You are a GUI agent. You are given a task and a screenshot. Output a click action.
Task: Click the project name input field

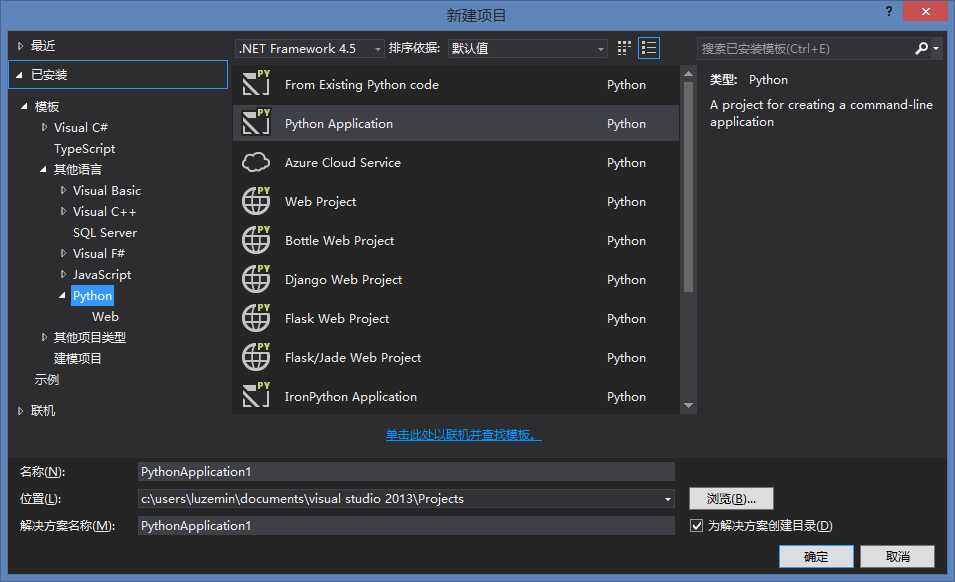pos(406,472)
